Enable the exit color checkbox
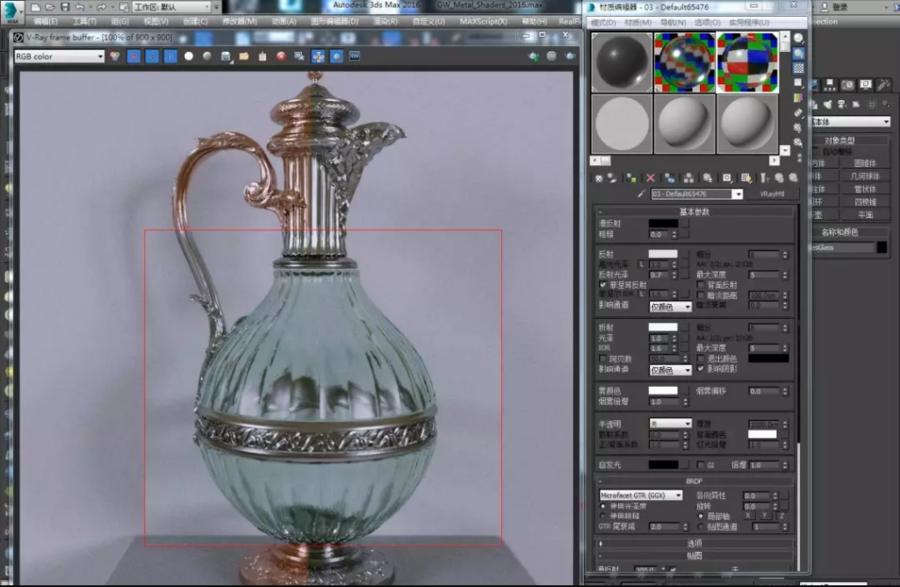900x587 pixels. [x=700, y=358]
